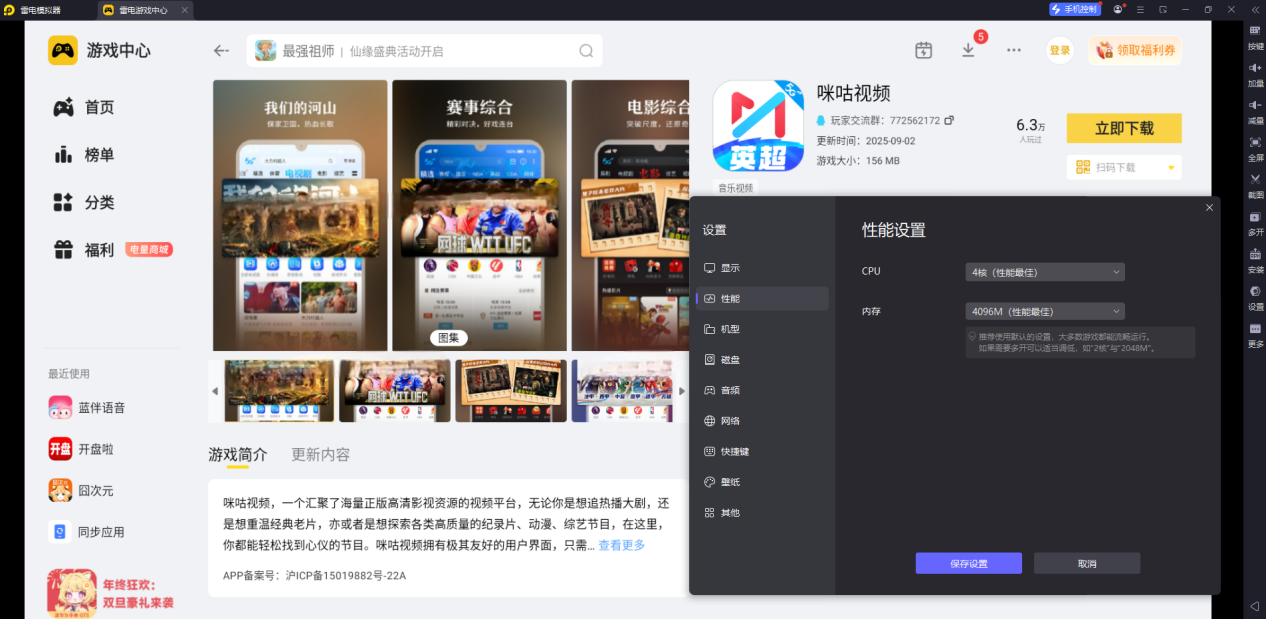Open downloads icon with badge 5
The width and height of the screenshot is (1266, 619).
(x=968, y=49)
